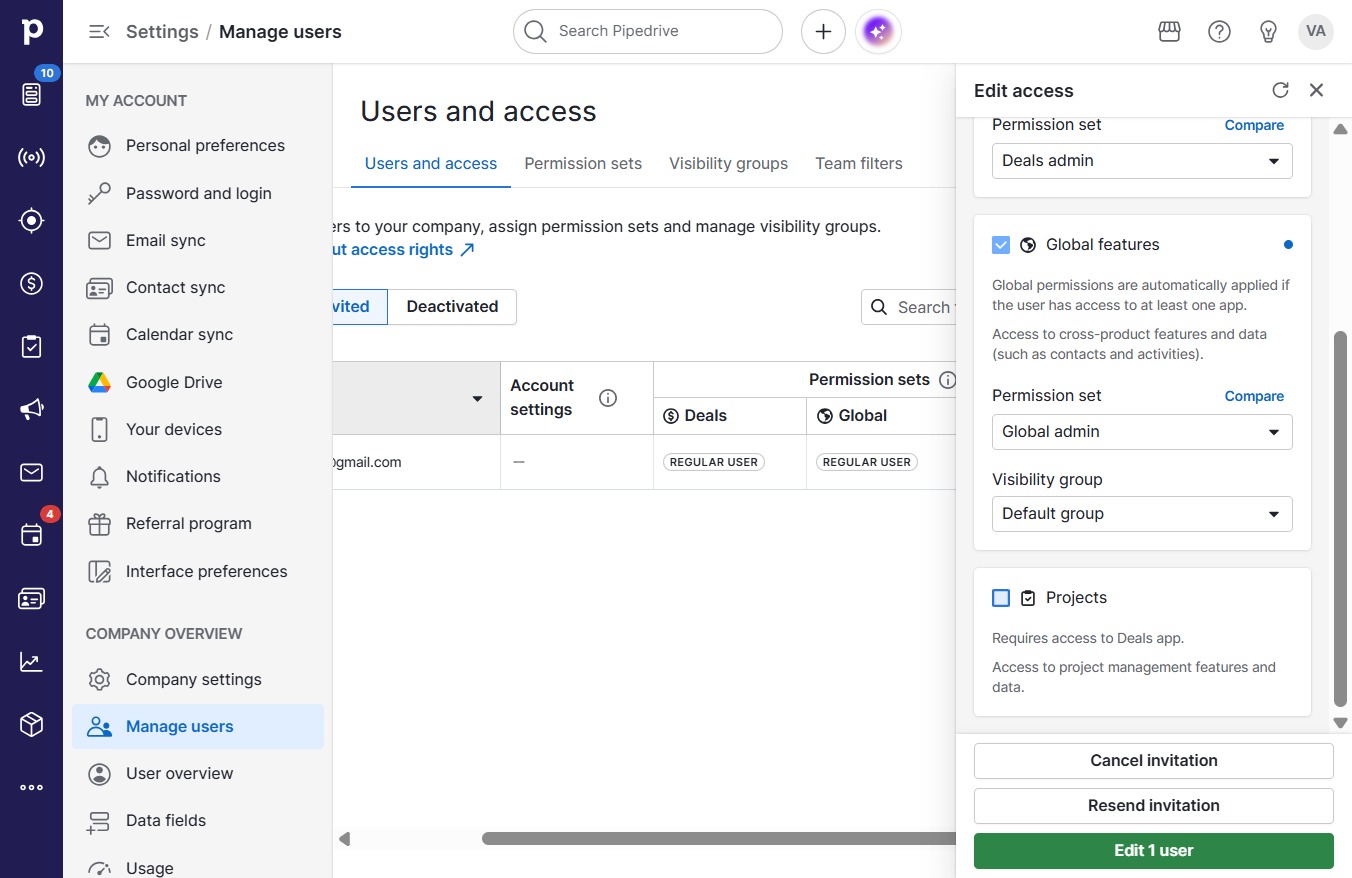Open Your devices settings
1352x878 pixels.
[x=198, y=430]
